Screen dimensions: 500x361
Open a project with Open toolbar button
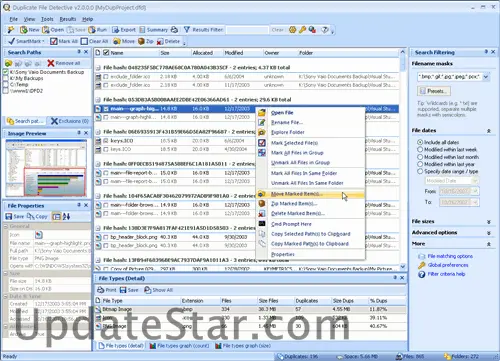point(53,30)
